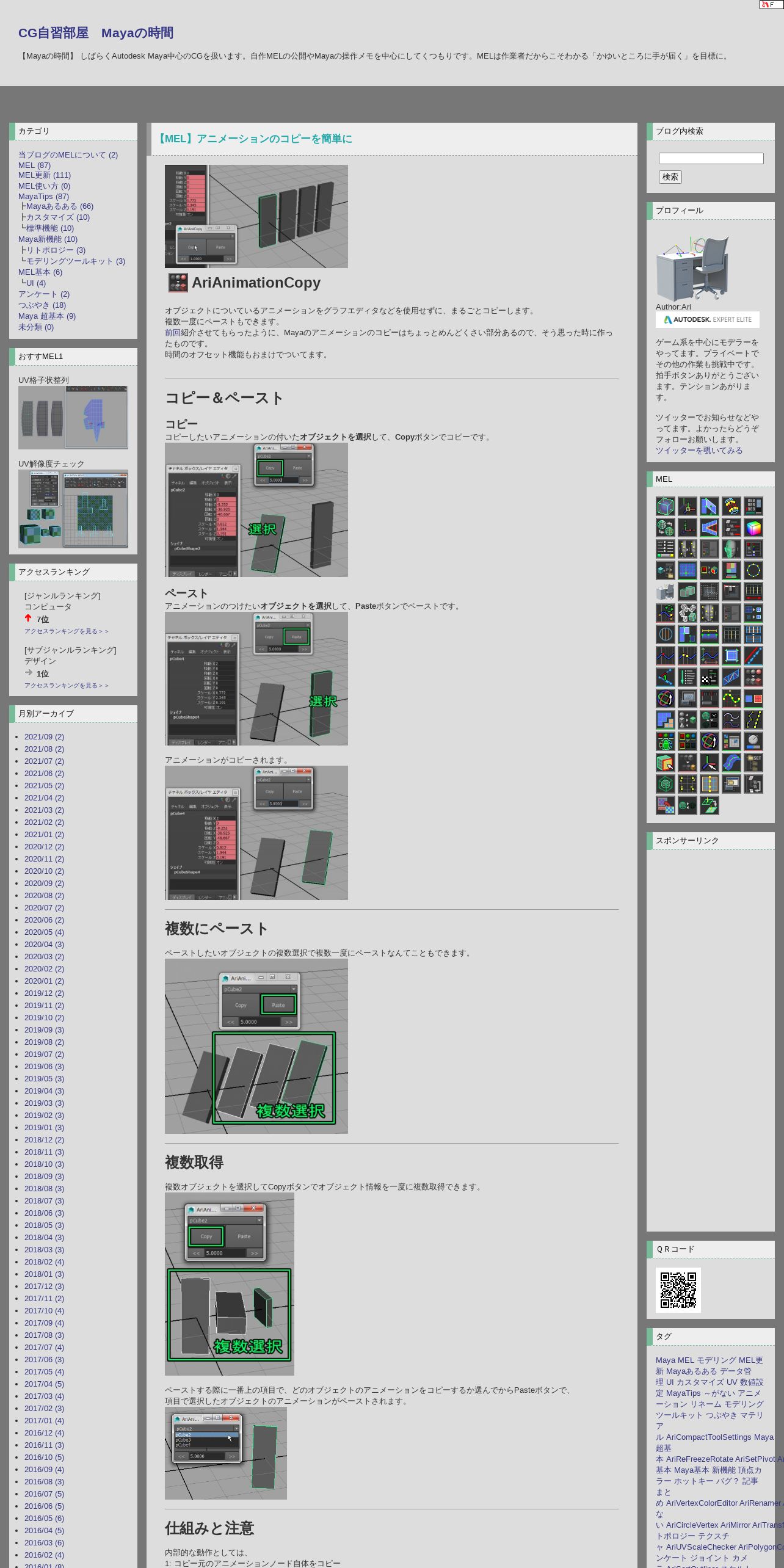The width and height of the screenshot is (784, 1568).
Task: Click the UV解像度チェック thumbnail image
Action: tap(73, 509)
